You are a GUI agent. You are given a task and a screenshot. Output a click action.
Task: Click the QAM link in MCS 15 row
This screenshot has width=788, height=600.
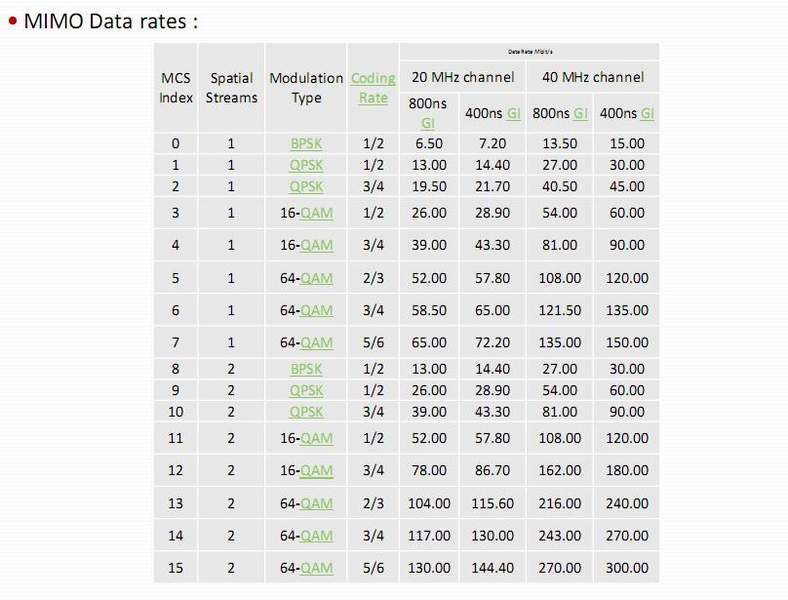coord(316,568)
